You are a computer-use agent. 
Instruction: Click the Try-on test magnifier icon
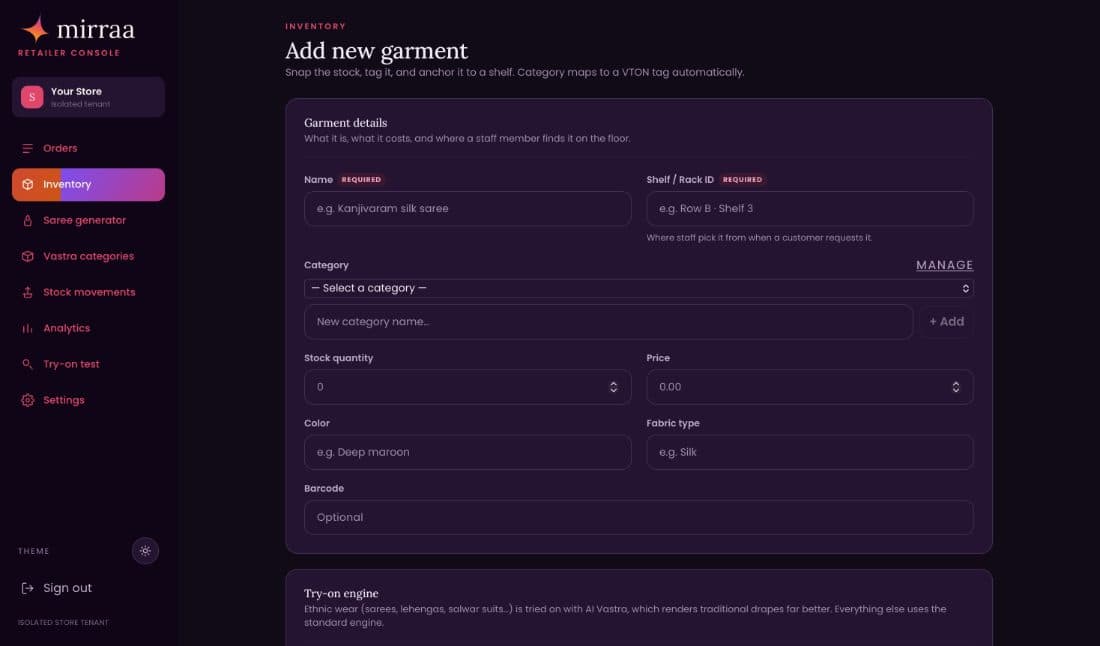tap(27, 364)
